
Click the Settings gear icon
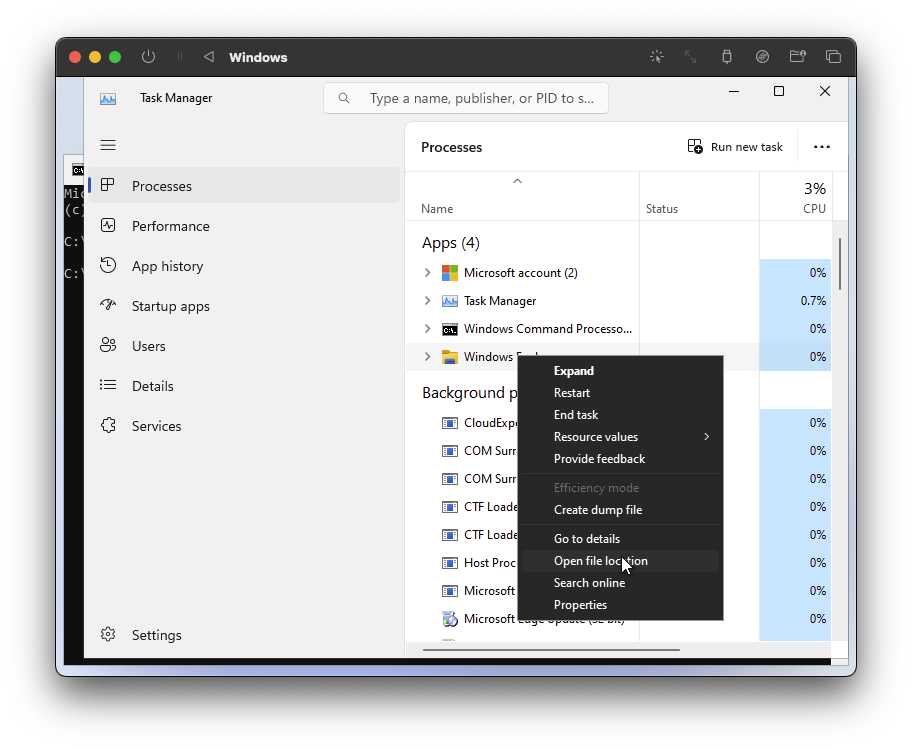coord(108,634)
